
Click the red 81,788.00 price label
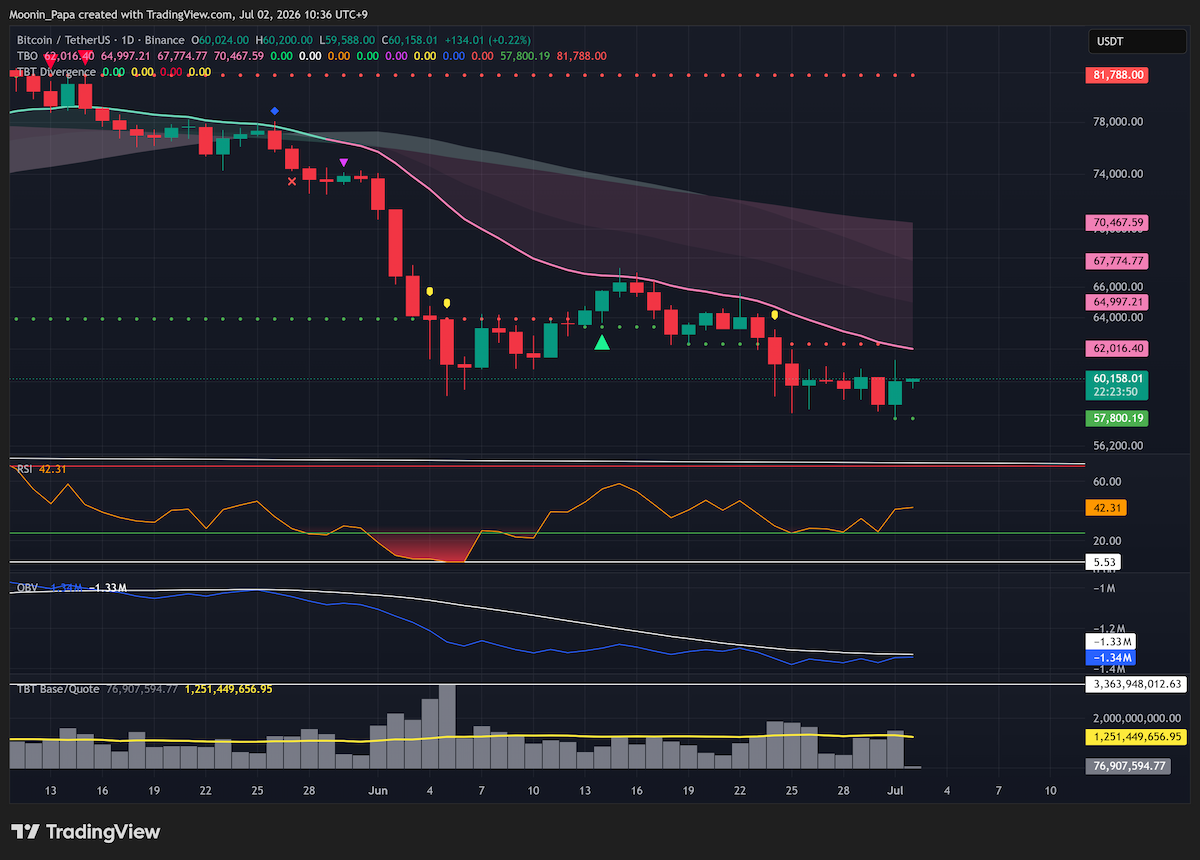[x=1116, y=75]
